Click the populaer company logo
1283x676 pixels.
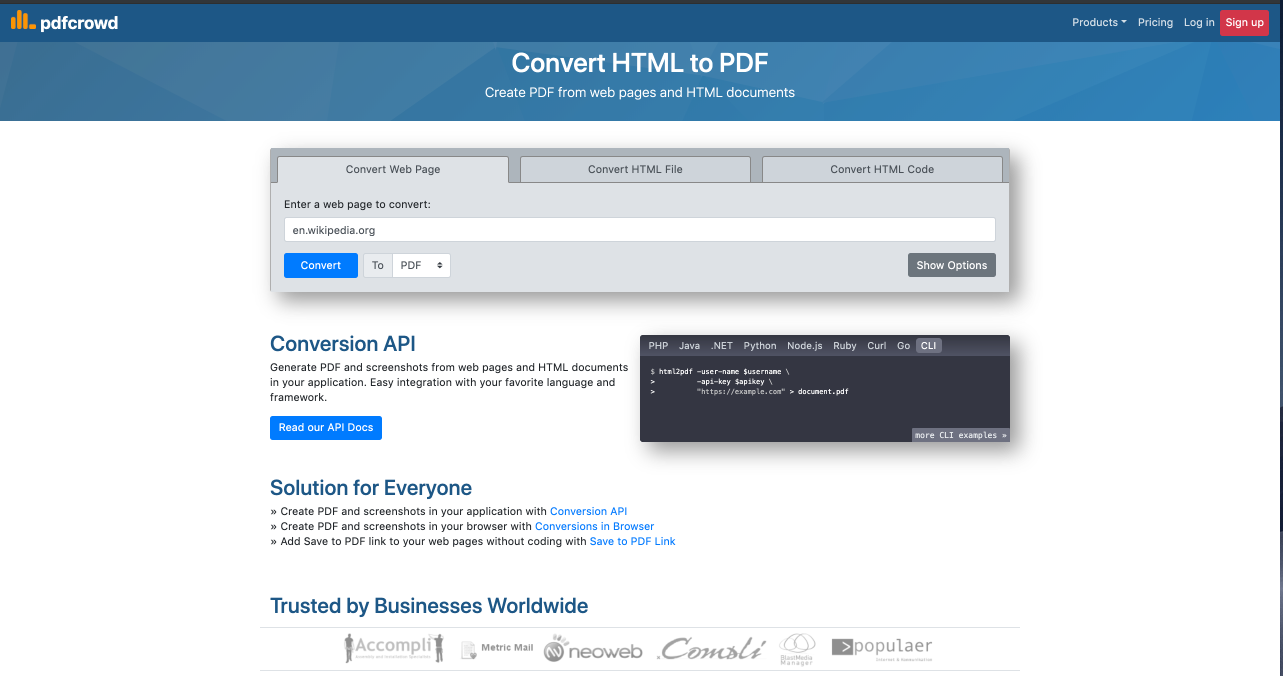coord(881,647)
